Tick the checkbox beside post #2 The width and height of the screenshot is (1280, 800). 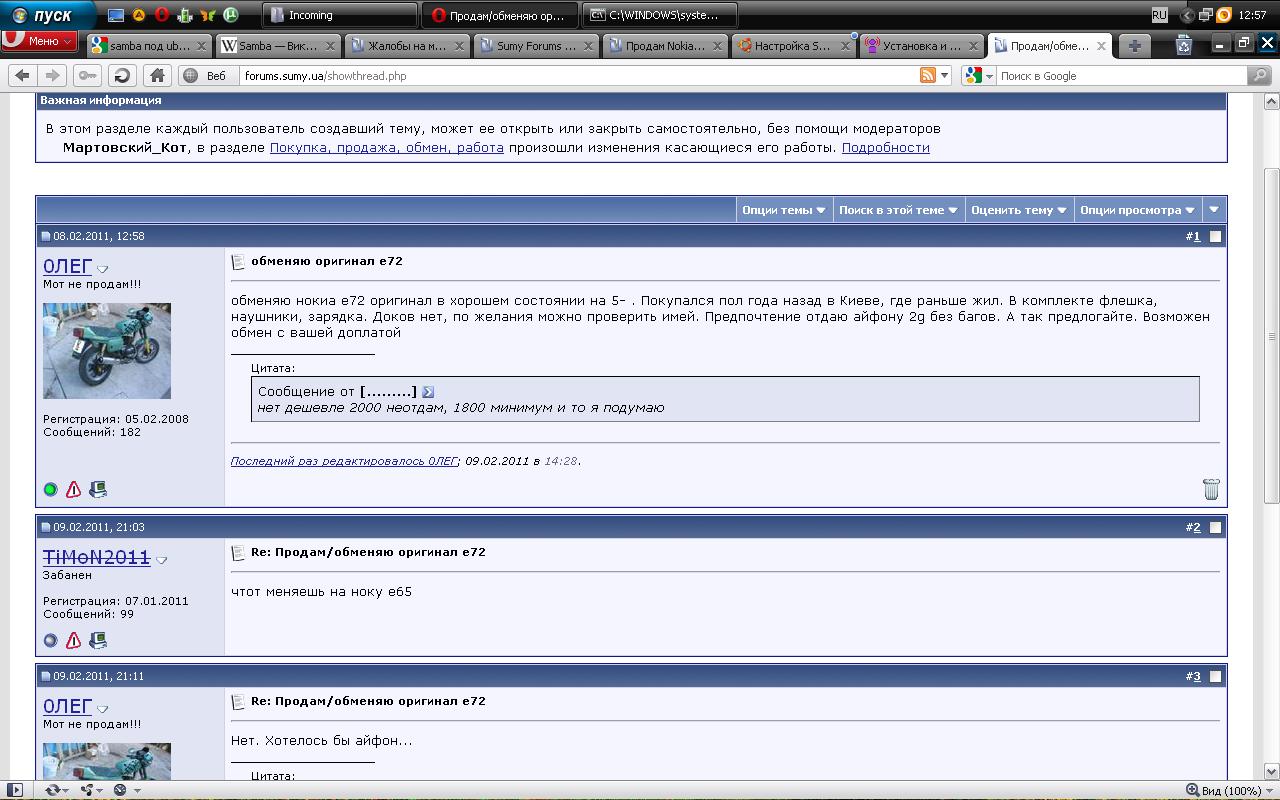(x=1216, y=528)
